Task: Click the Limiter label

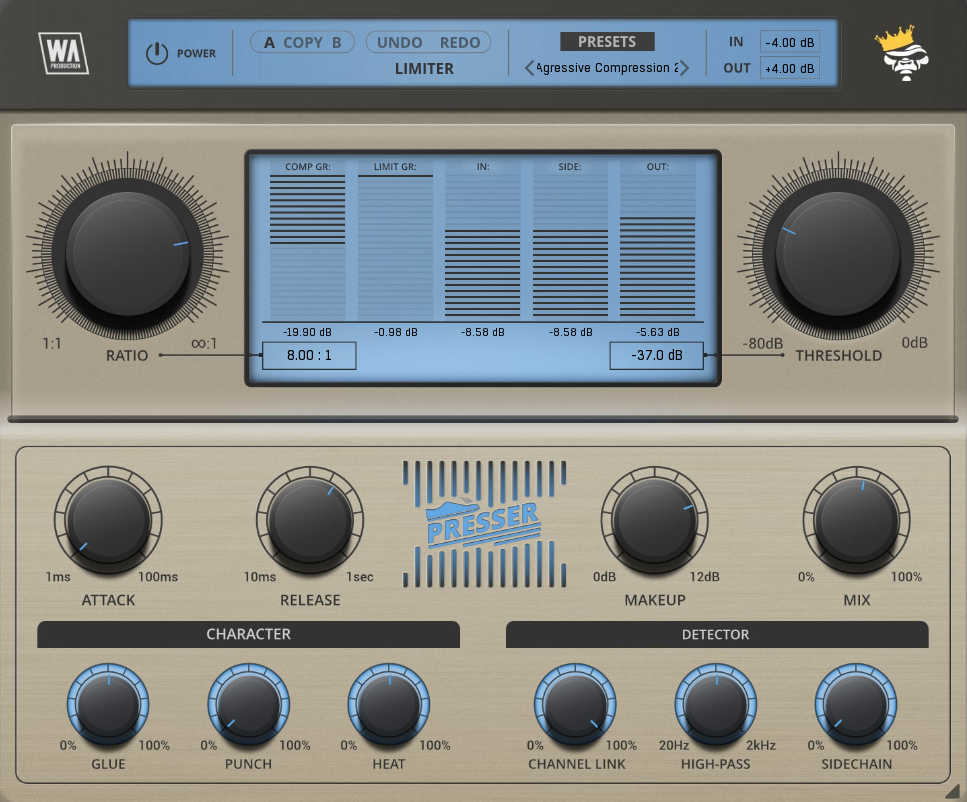Action: [424, 69]
